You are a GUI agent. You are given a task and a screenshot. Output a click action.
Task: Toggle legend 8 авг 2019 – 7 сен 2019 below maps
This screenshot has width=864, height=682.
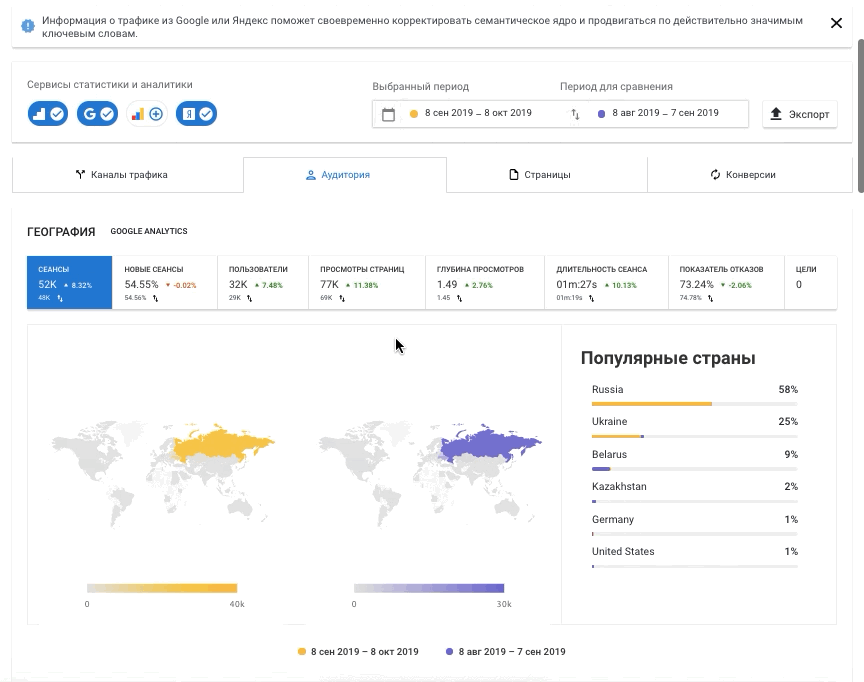point(505,652)
